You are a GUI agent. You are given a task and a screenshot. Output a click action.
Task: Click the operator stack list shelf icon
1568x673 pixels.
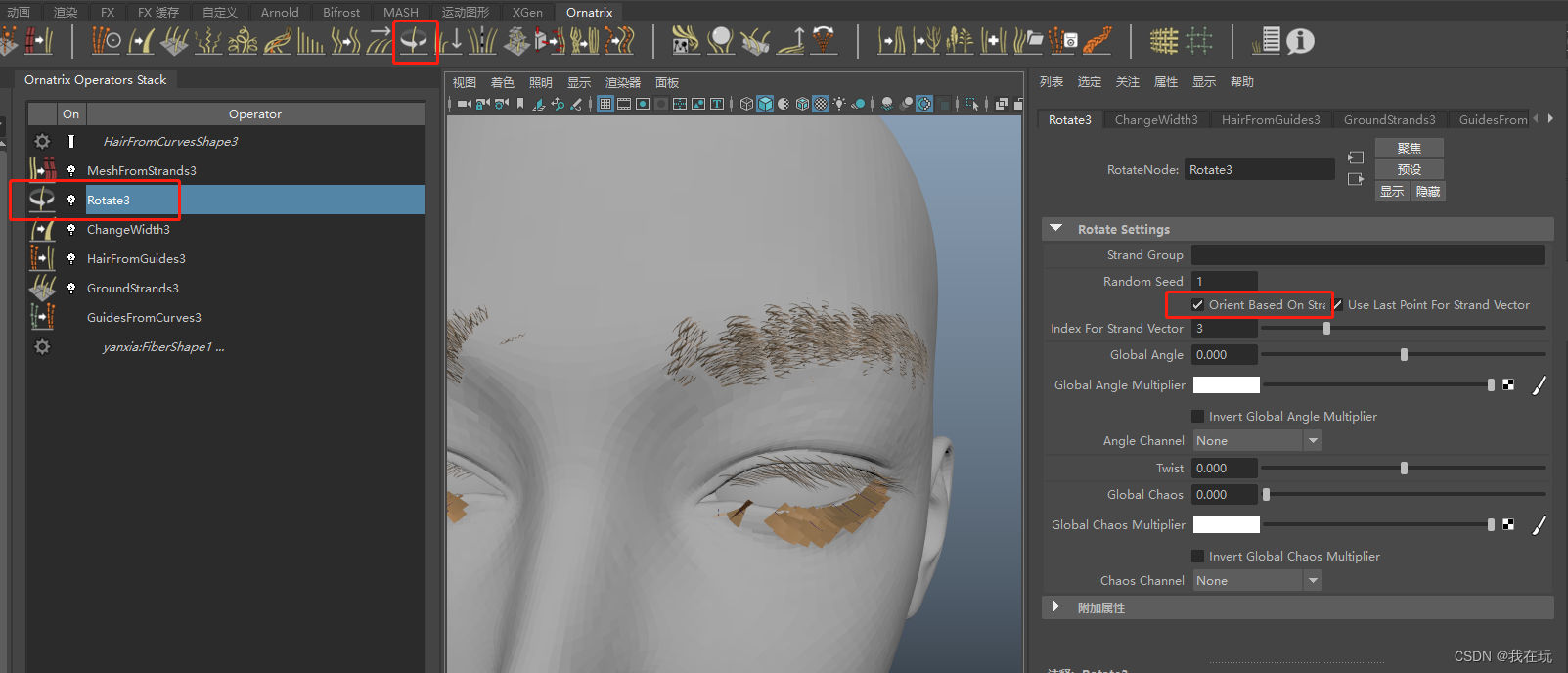pos(1266,41)
